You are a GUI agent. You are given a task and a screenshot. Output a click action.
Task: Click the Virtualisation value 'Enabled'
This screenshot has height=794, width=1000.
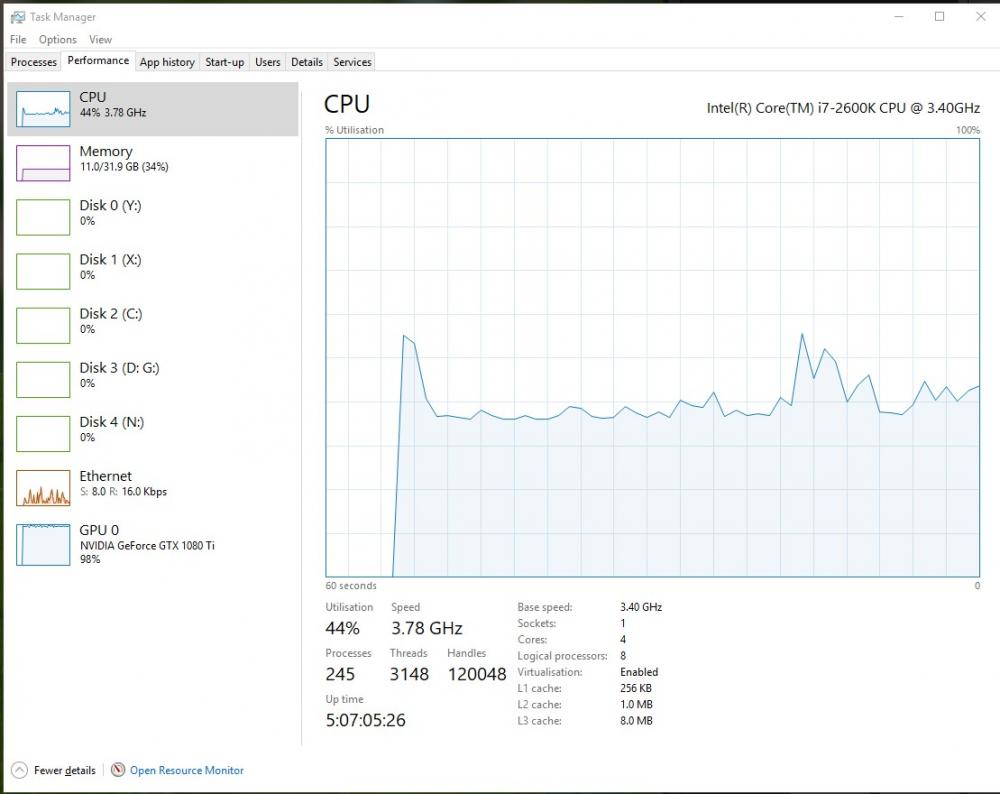[x=639, y=672]
